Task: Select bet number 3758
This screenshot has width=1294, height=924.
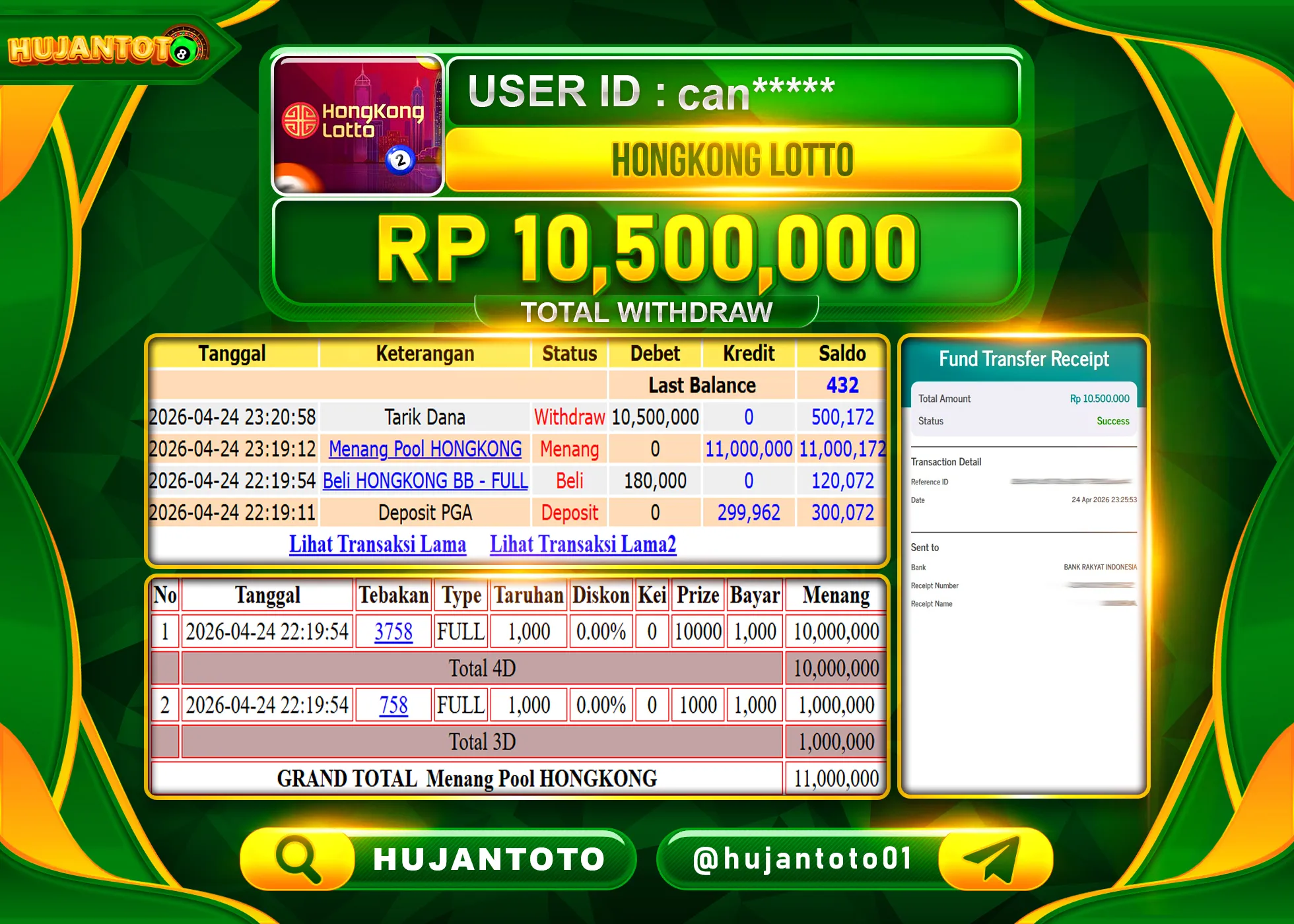Action: pos(393,632)
